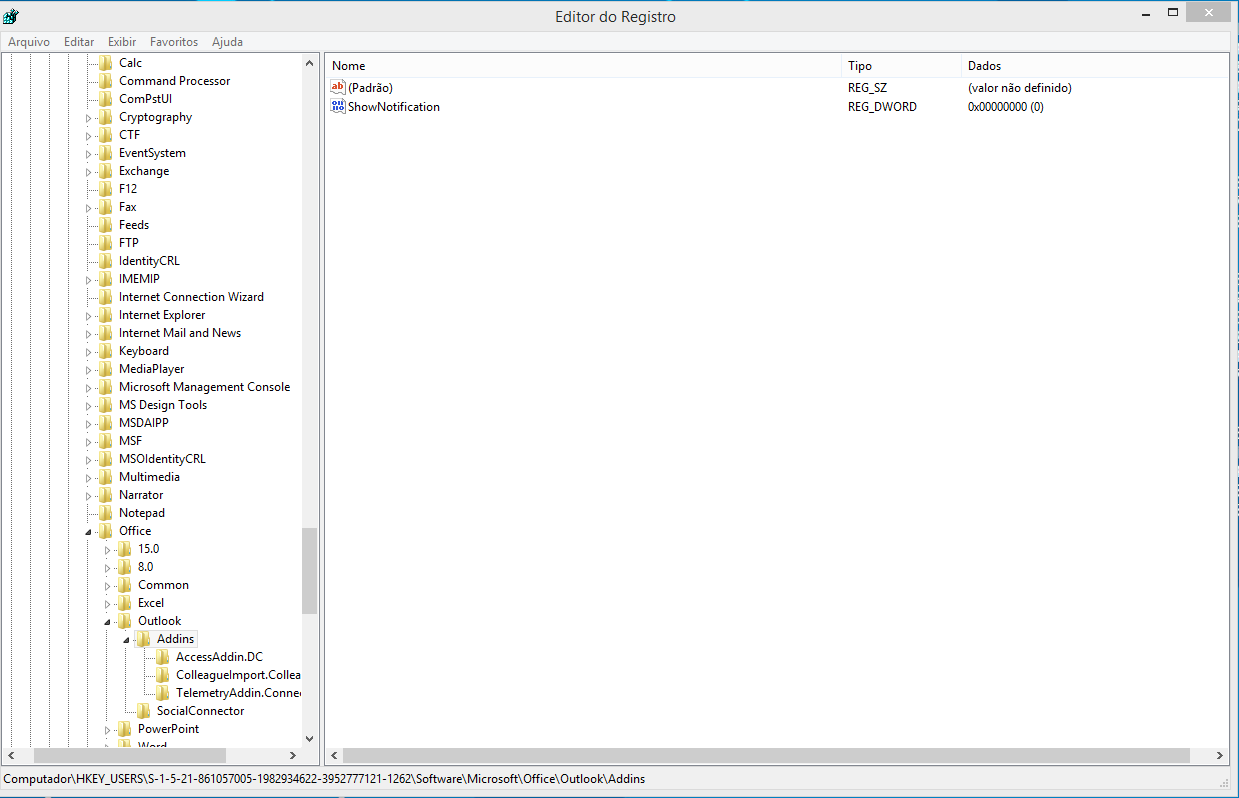The width and height of the screenshot is (1239, 798).
Task: Expand the 15.0 key
Action: [108, 549]
